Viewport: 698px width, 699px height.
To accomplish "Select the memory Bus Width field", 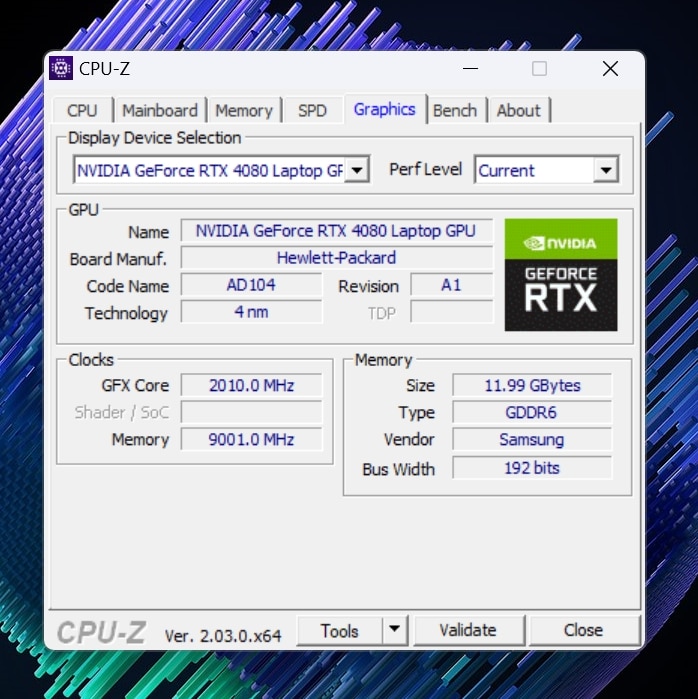I will point(531,467).
